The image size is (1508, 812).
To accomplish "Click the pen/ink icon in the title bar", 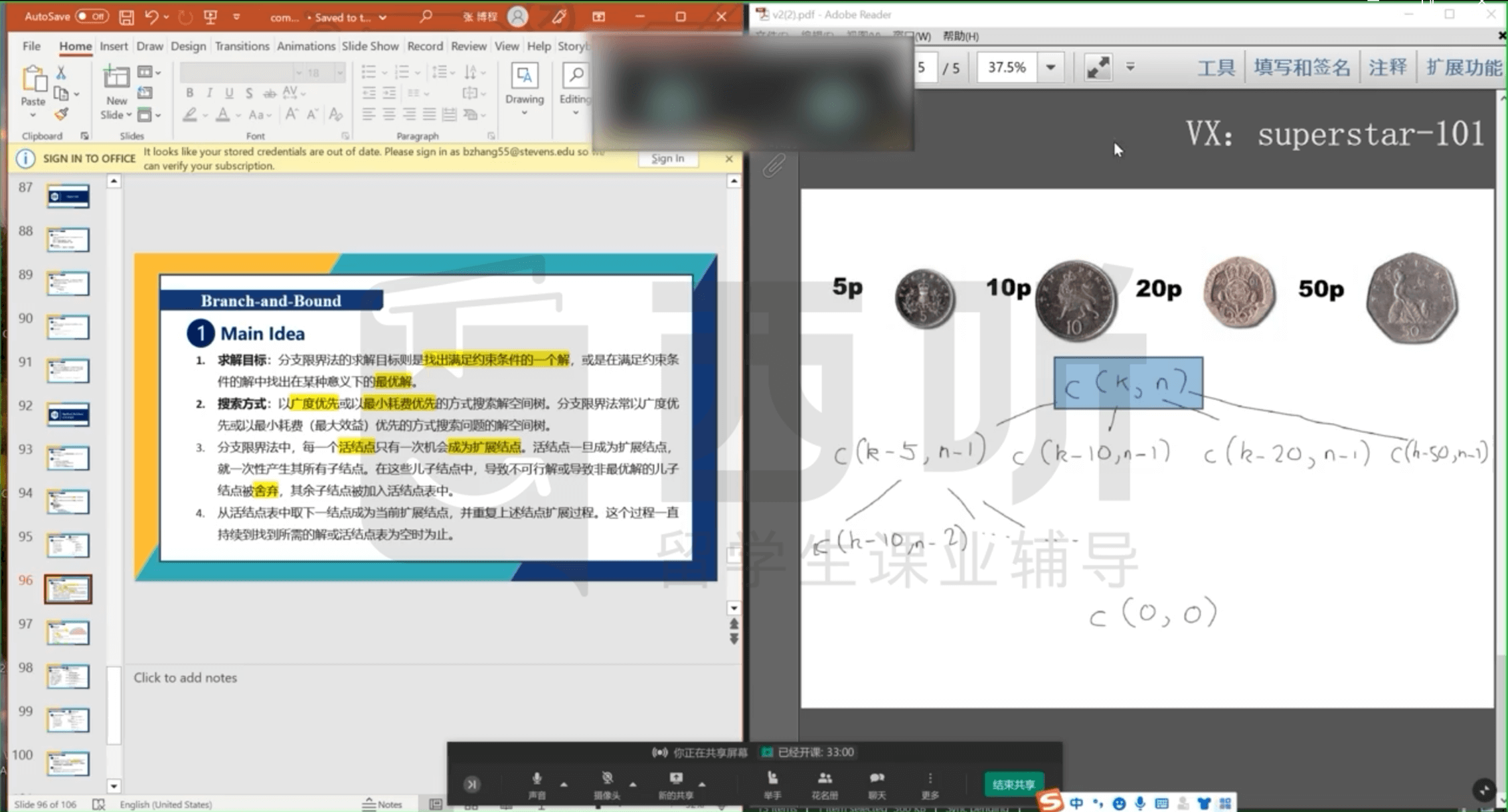I will pyautogui.click(x=559, y=17).
